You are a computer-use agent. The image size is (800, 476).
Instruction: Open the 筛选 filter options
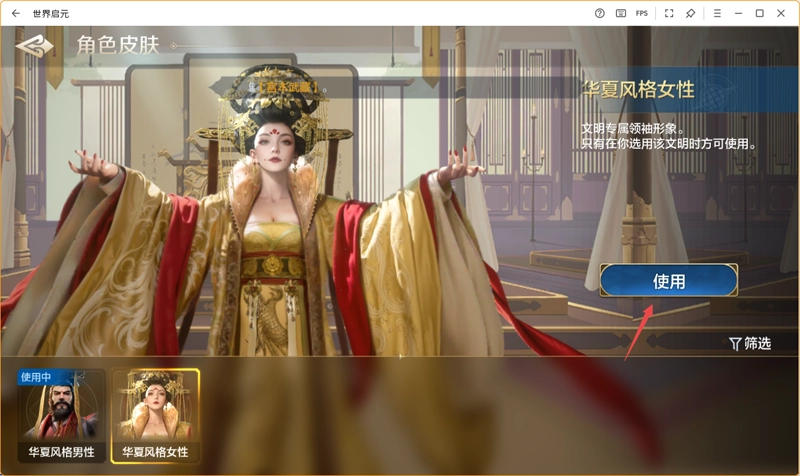coord(750,343)
